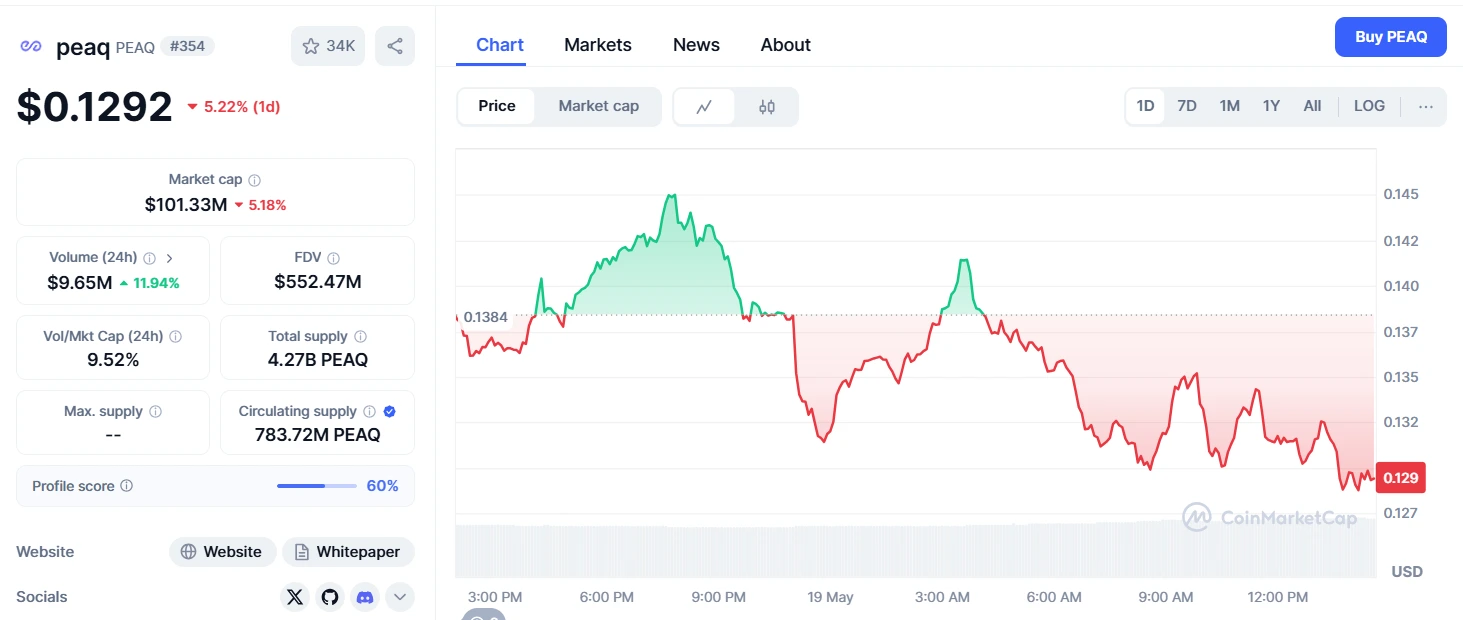The width and height of the screenshot is (1463, 620).
Task: Show info tooltip for Vol/Mkt Cap (24h)
Action: tap(176, 337)
